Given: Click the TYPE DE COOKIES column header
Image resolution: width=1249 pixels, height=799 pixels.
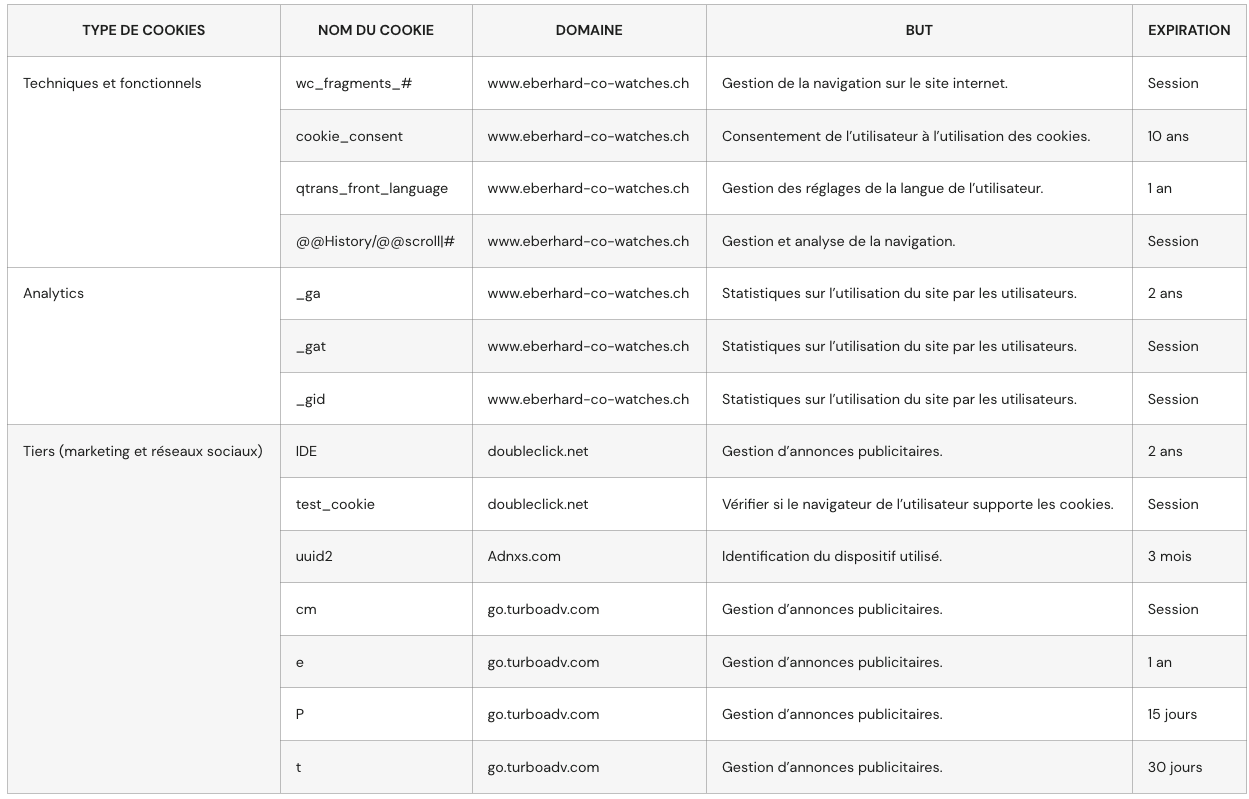Looking at the screenshot, I should point(143,30).
